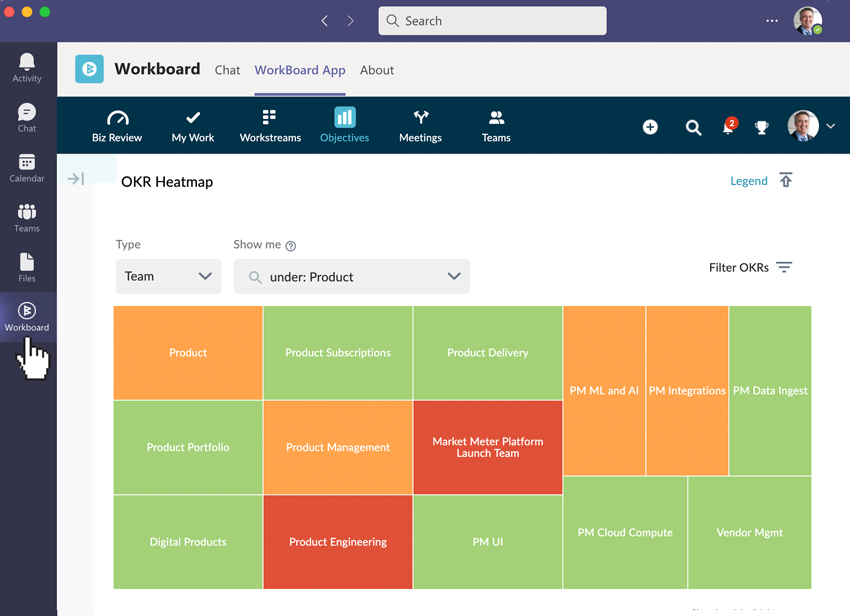
Task: Click the Workboard search magnifier icon
Action: click(693, 127)
